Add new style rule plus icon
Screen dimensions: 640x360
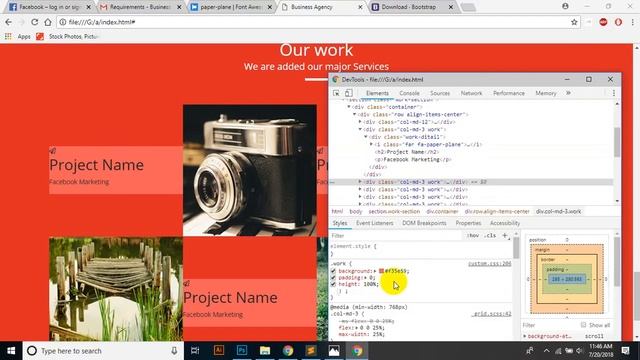point(504,236)
